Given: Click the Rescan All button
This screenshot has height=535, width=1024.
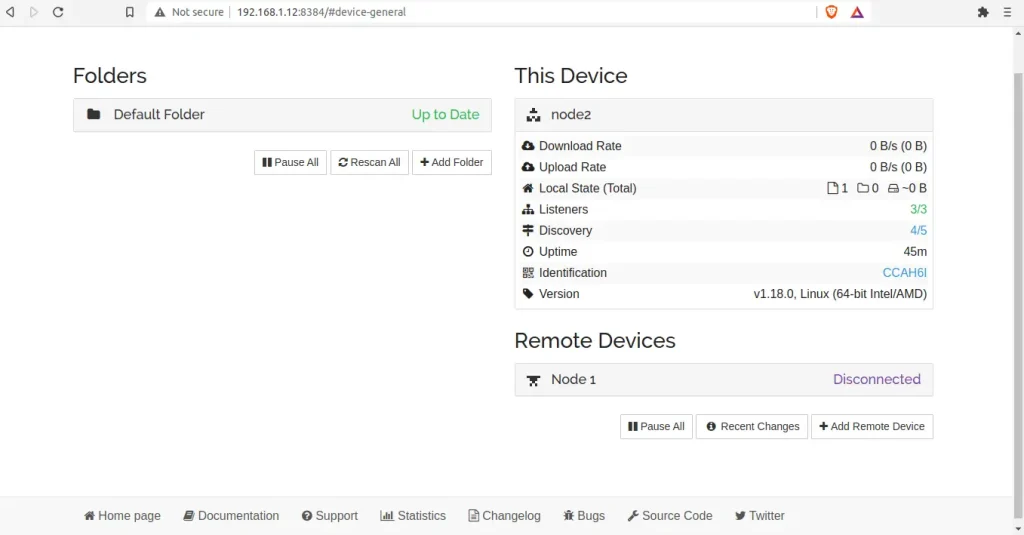Looking at the screenshot, I should [369, 162].
